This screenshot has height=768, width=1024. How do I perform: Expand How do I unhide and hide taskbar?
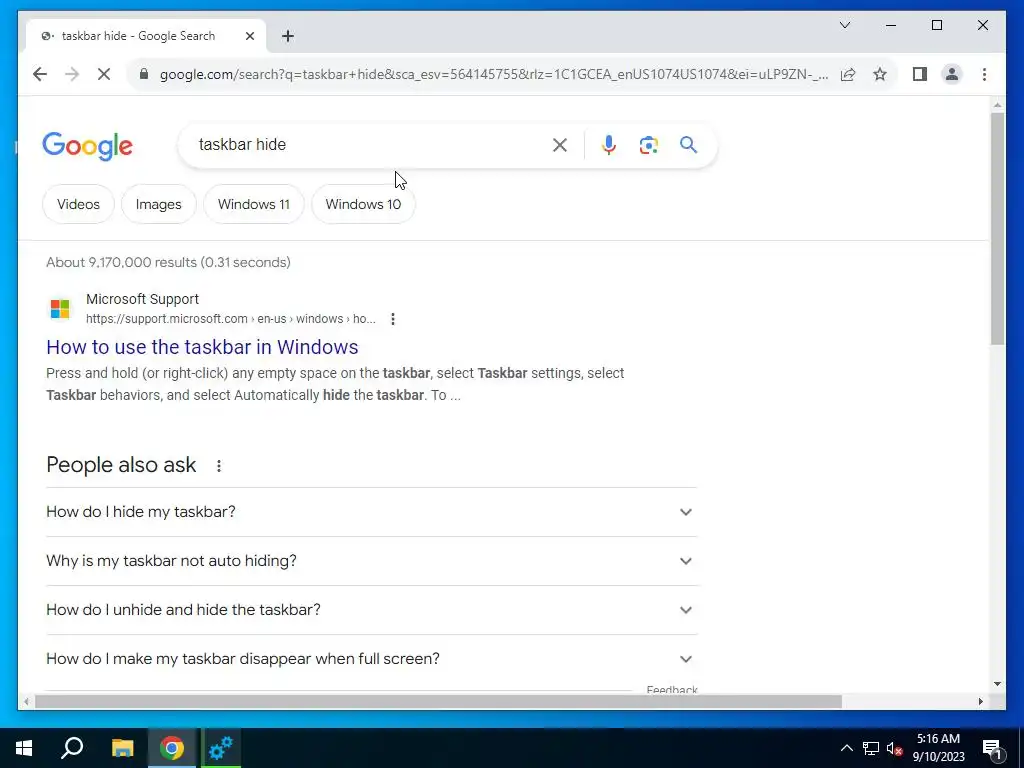pos(372,610)
